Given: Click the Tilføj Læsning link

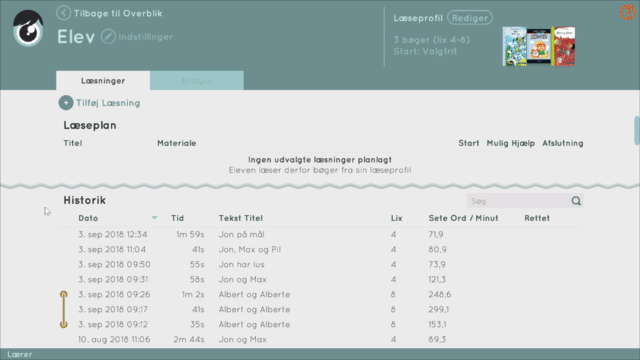Looking at the screenshot, I should [108, 103].
